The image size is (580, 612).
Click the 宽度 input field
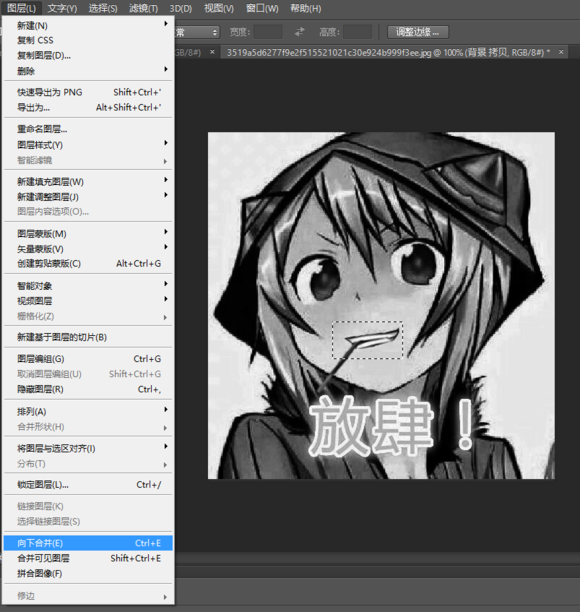tap(268, 32)
